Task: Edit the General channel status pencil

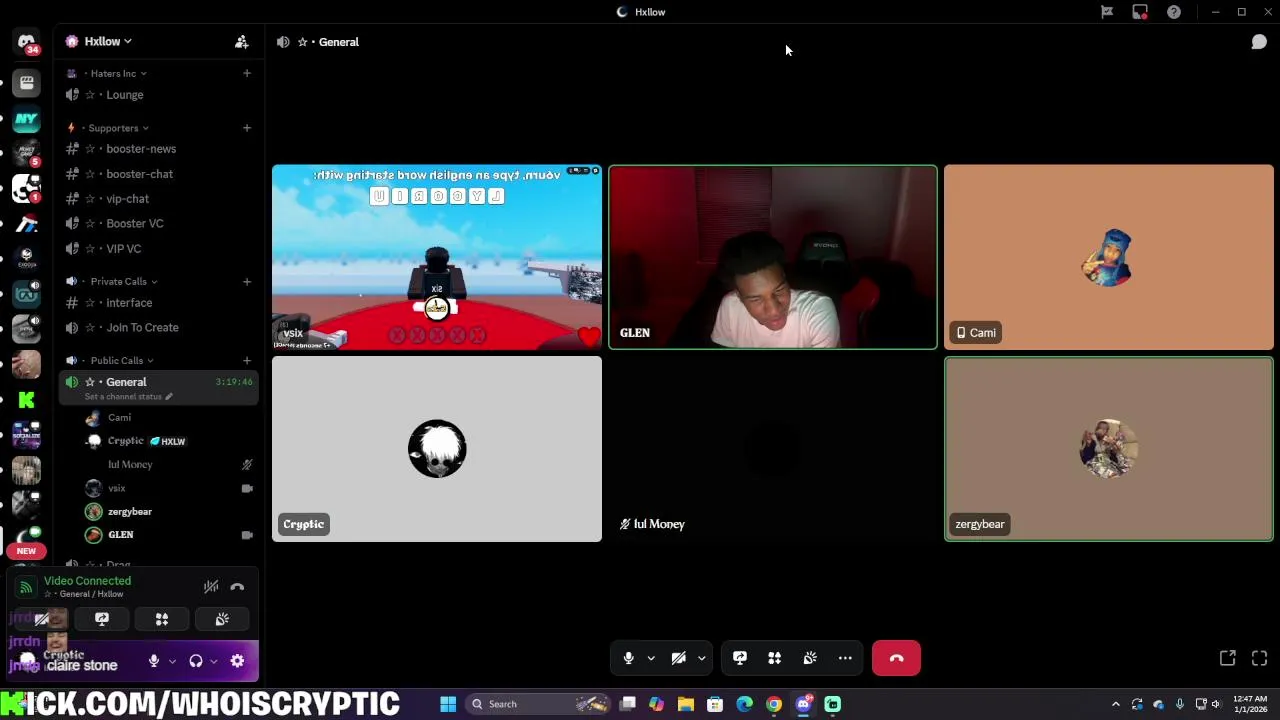Action: tap(169, 397)
